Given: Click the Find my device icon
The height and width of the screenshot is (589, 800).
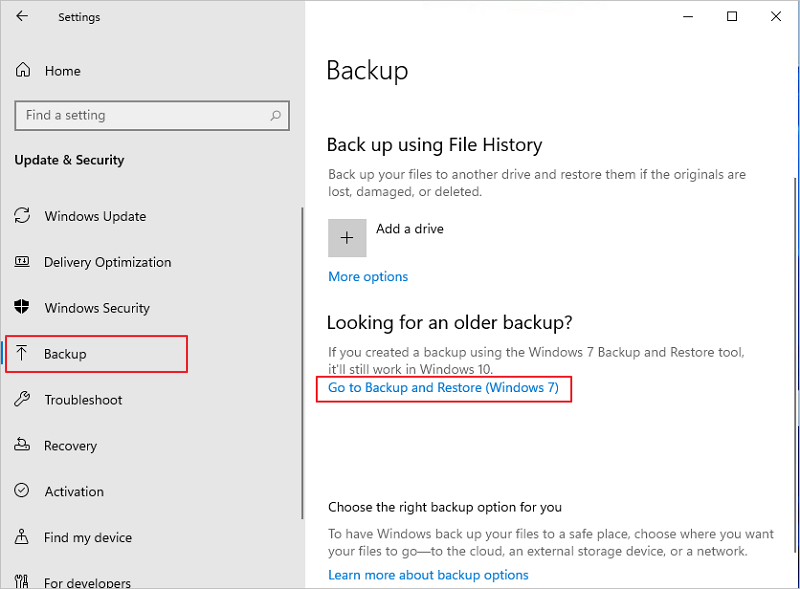Looking at the screenshot, I should tap(23, 538).
